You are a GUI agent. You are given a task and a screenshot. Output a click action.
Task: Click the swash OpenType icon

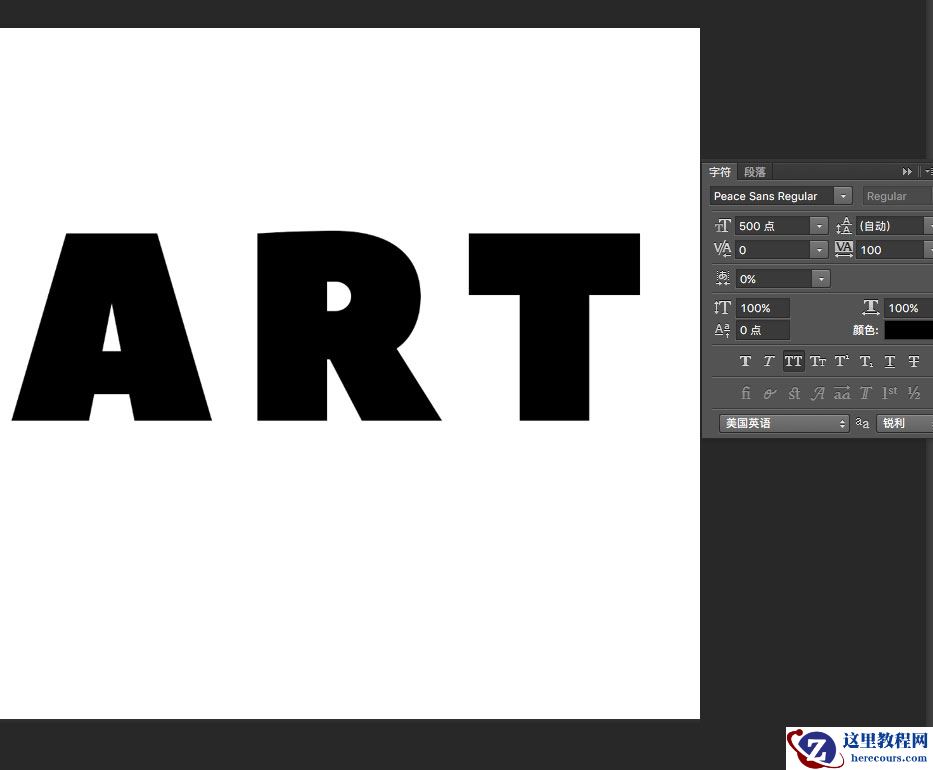pyautogui.click(x=818, y=393)
